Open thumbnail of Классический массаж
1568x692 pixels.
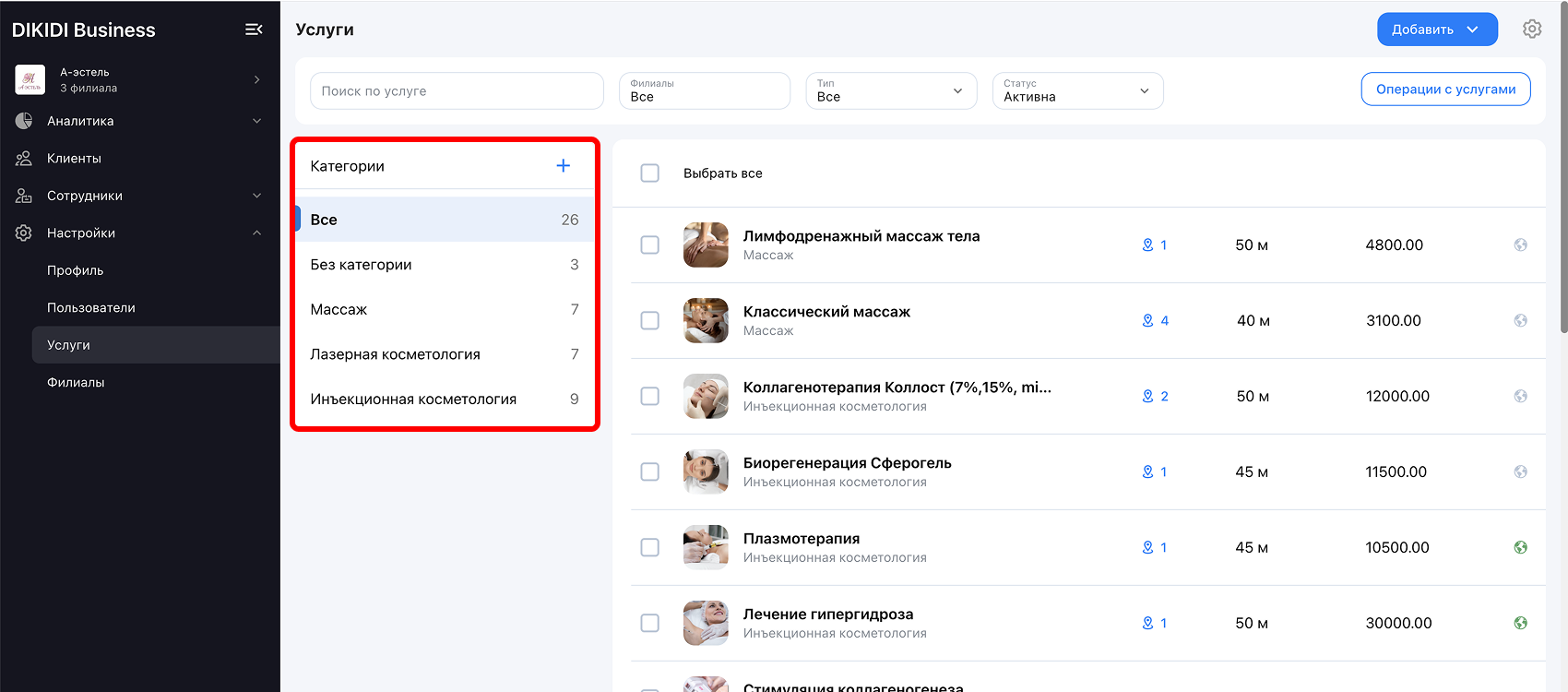pos(706,320)
